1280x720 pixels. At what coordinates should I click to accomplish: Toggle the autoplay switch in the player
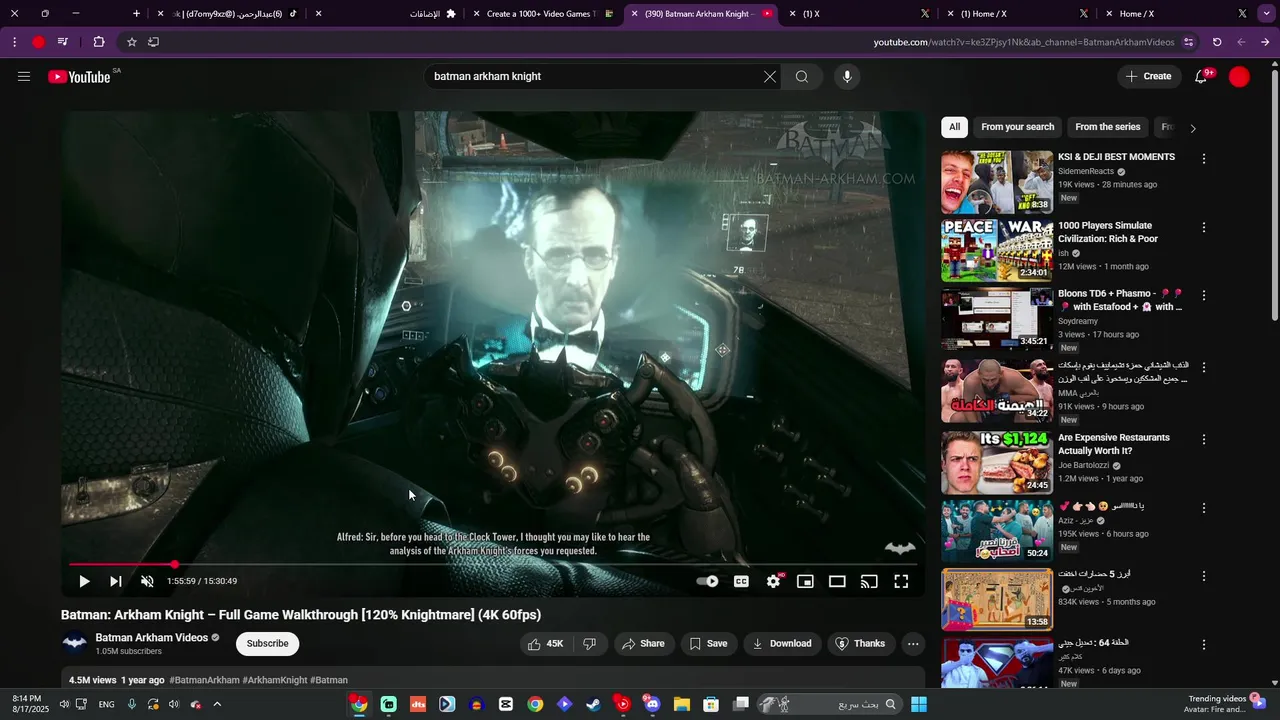tap(707, 581)
